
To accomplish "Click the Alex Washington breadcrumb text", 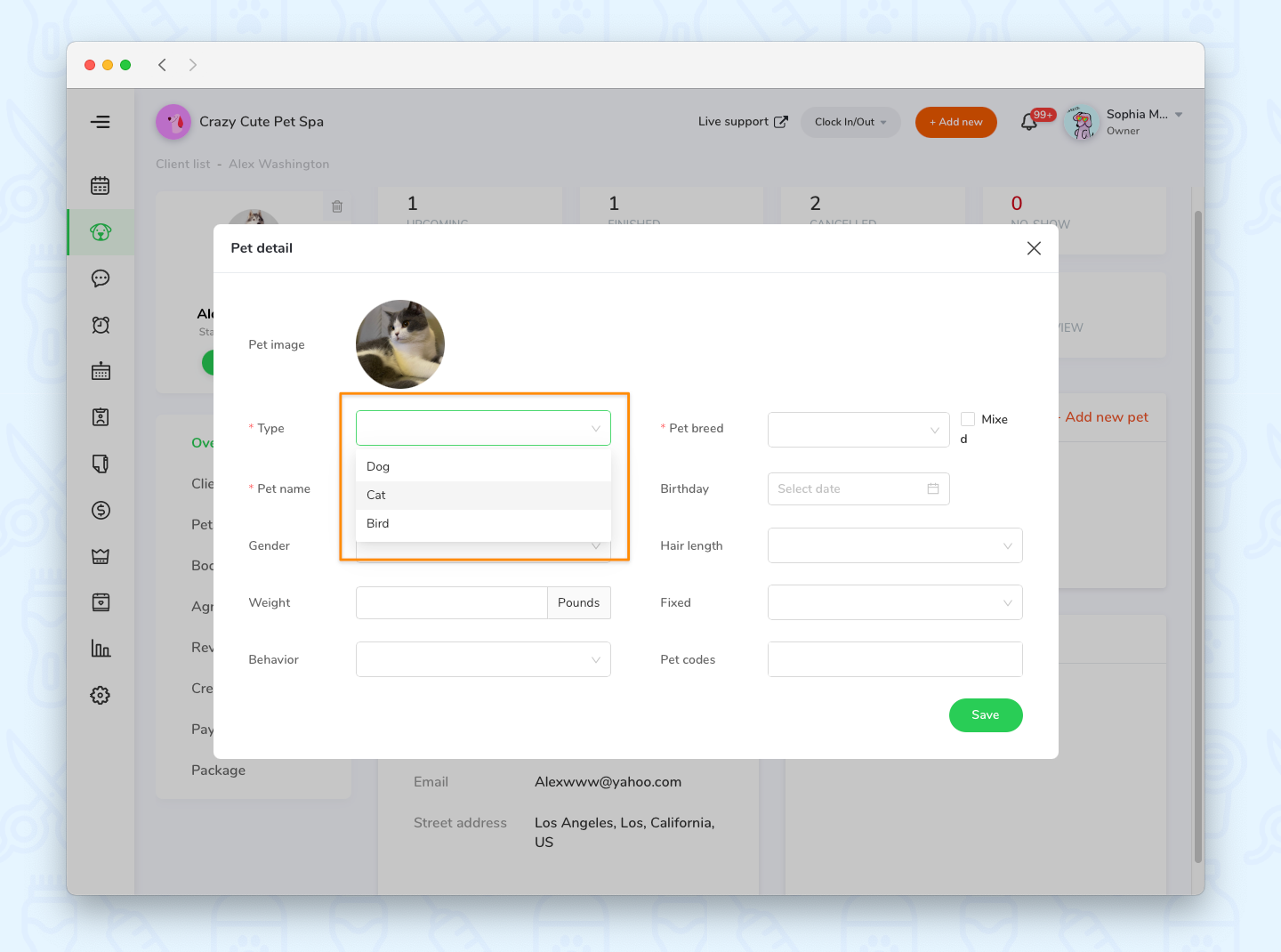I will click(279, 164).
